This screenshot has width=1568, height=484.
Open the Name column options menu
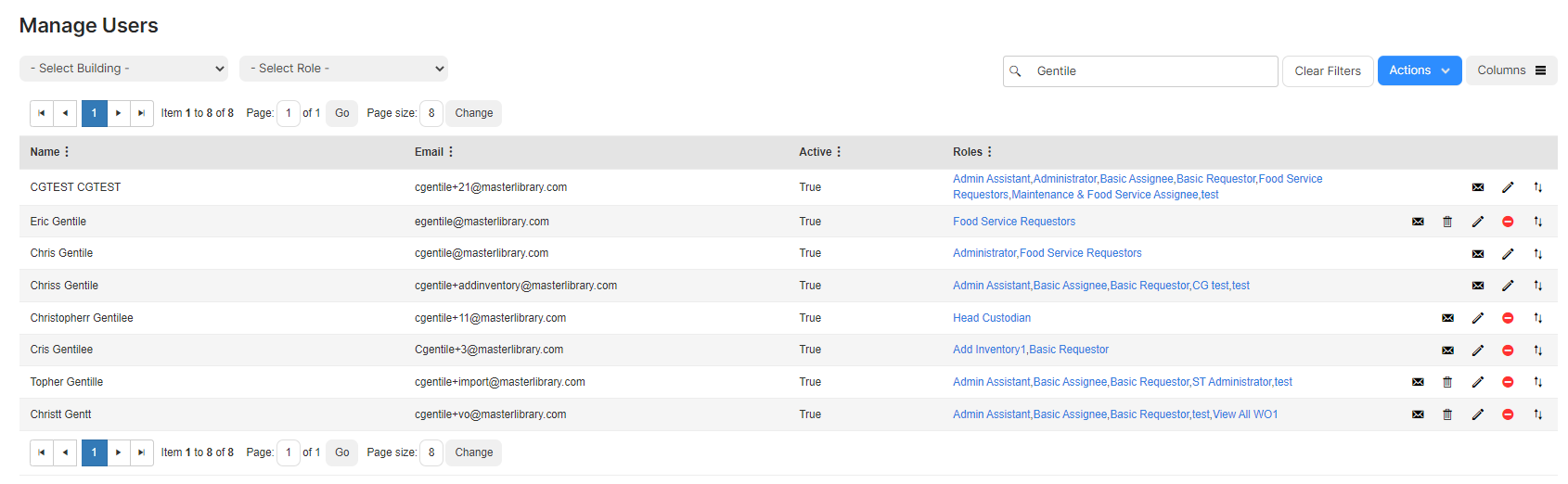[67, 152]
